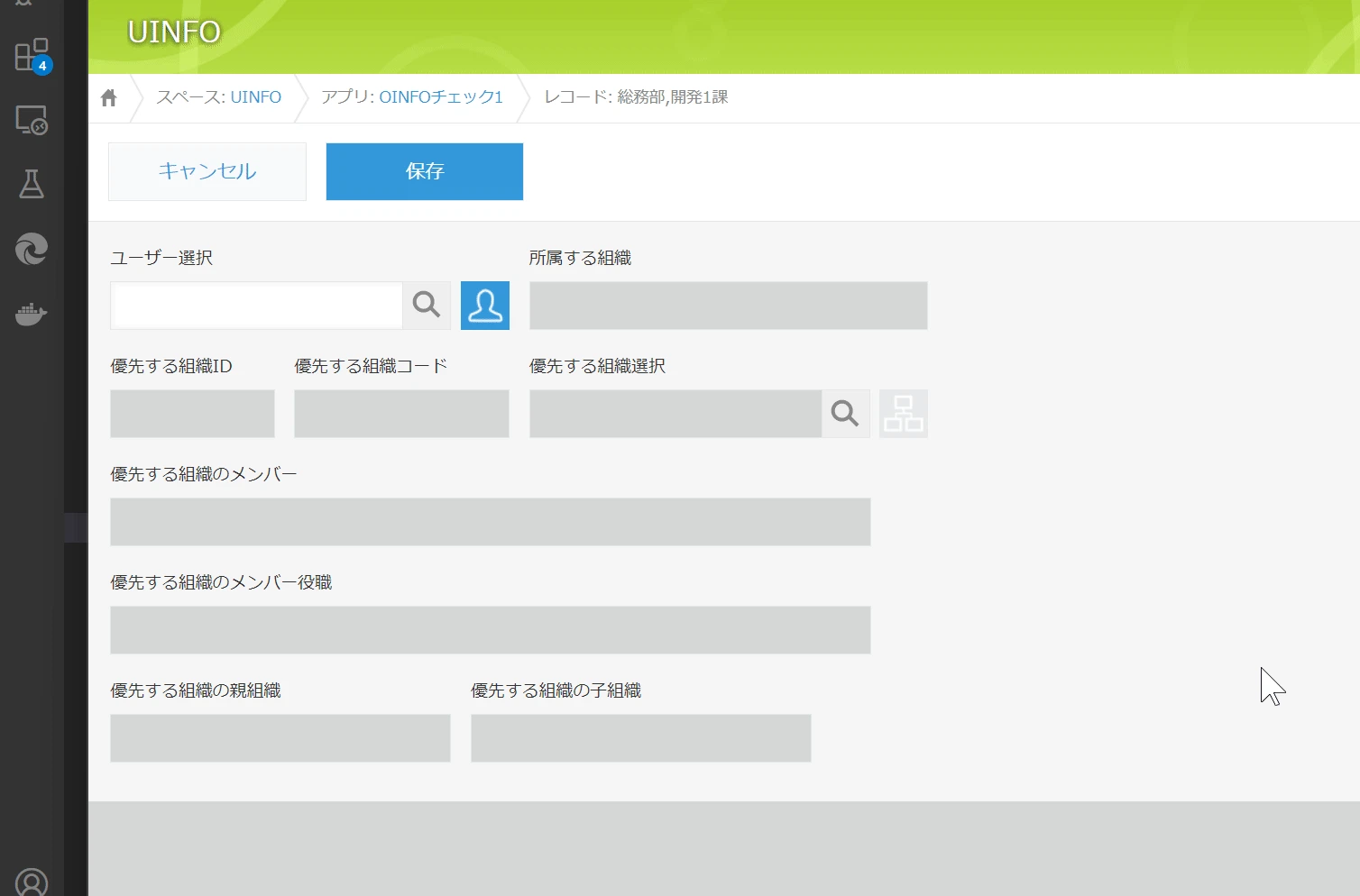This screenshot has height=896, width=1360.
Task: Go to the home icon in the breadcrumb
Action: [109, 97]
